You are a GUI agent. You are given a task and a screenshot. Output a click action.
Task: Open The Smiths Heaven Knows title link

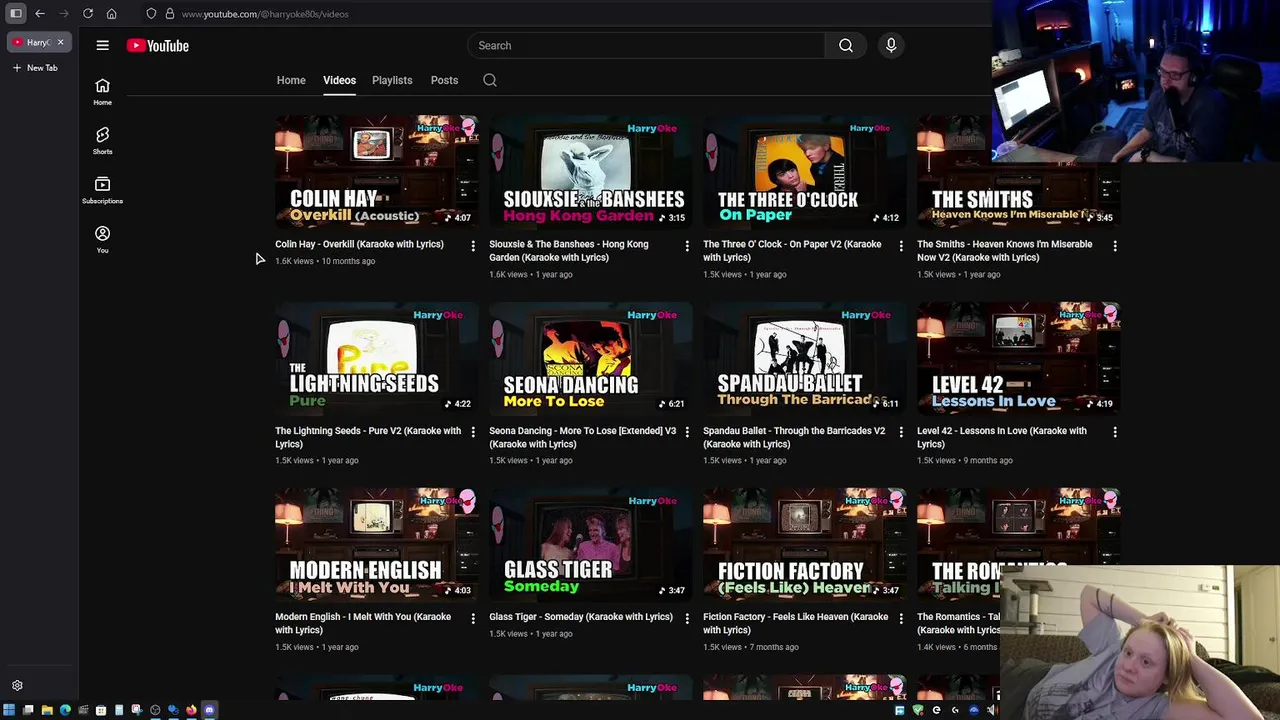[x=1004, y=251]
